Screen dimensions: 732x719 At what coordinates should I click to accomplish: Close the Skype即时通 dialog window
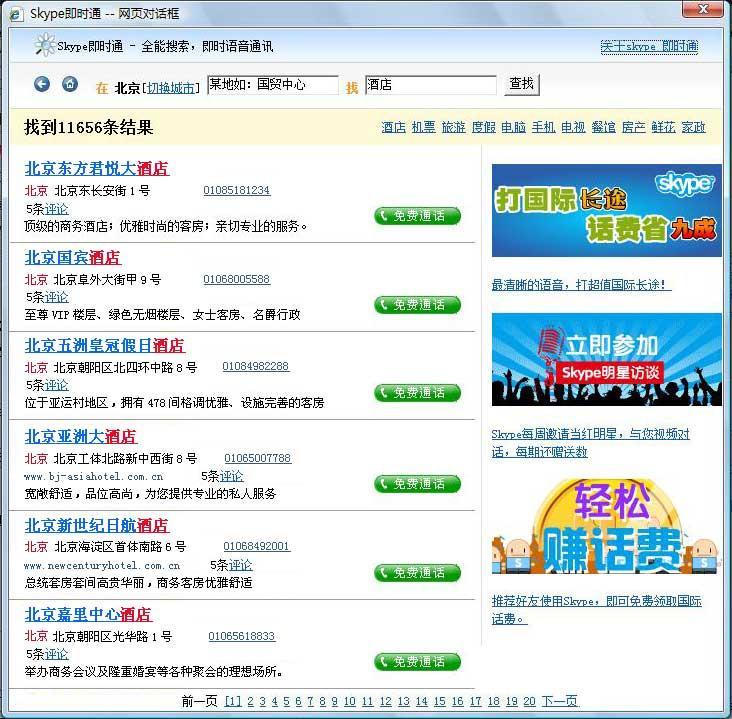click(704, 9)
